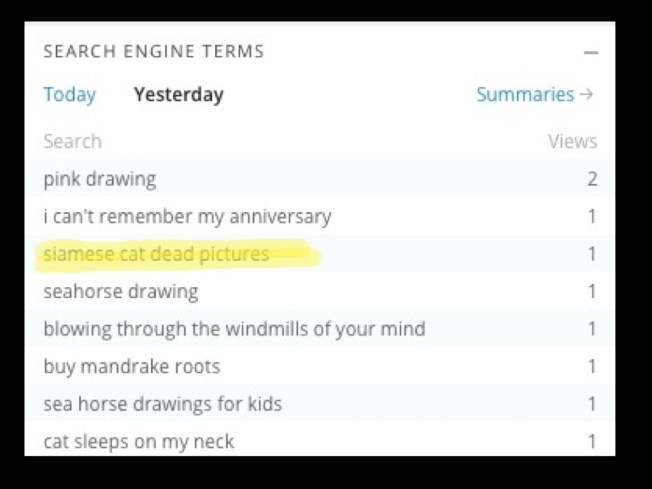Open the 'seahorse drawing' search term
Viewport: 652px width, 489px height.
coord(120,291)
